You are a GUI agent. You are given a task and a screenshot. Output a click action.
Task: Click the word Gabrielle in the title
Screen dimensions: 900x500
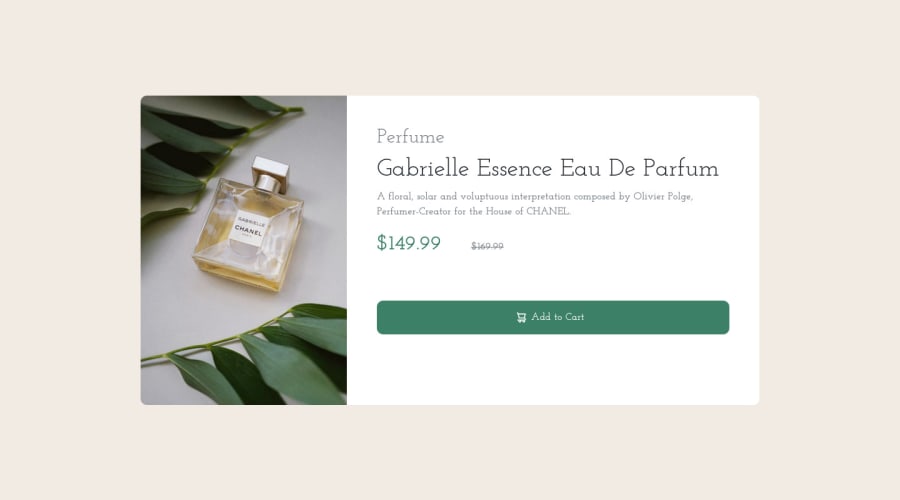pos(423,168)
